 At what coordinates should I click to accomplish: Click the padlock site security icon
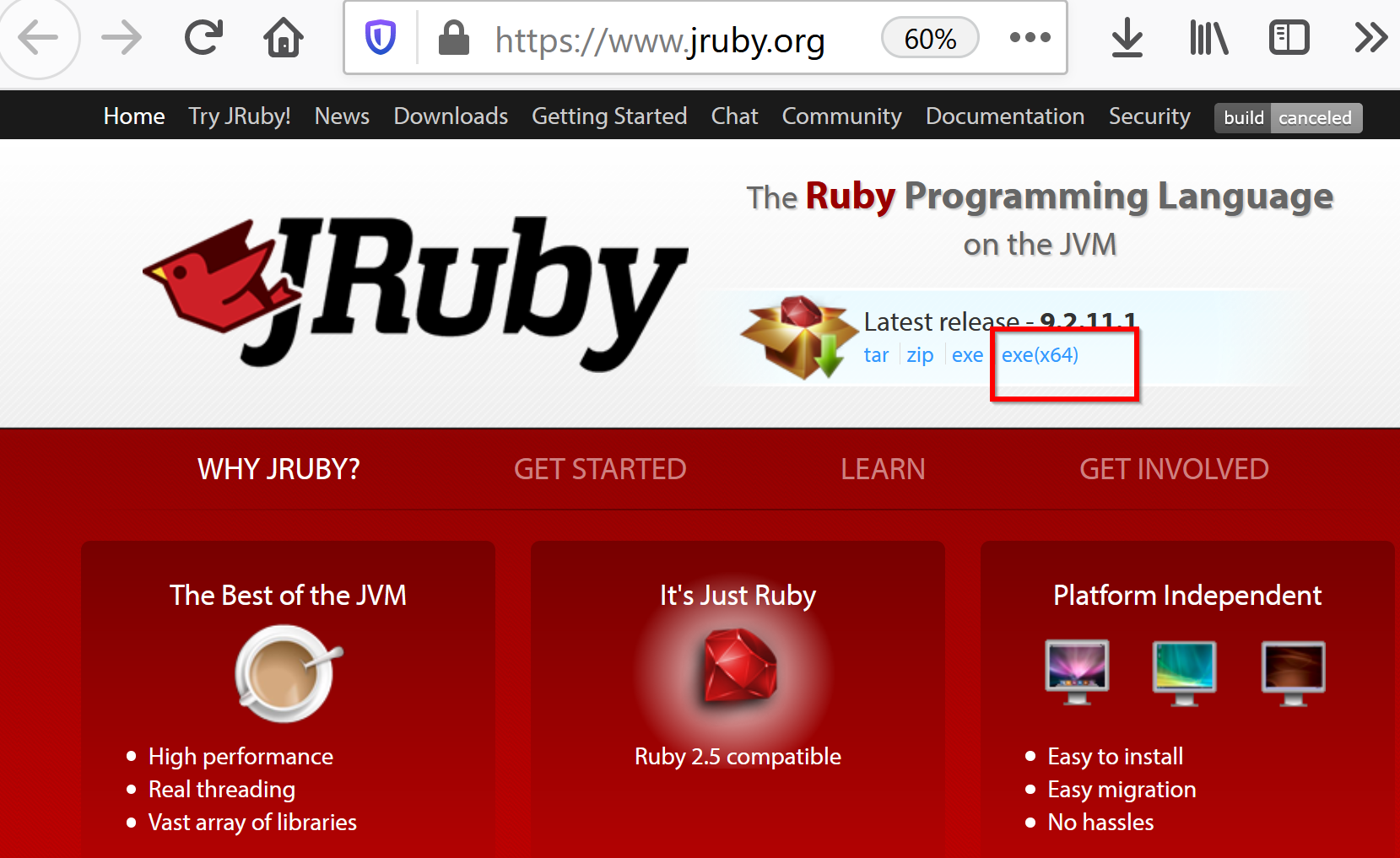454,38
